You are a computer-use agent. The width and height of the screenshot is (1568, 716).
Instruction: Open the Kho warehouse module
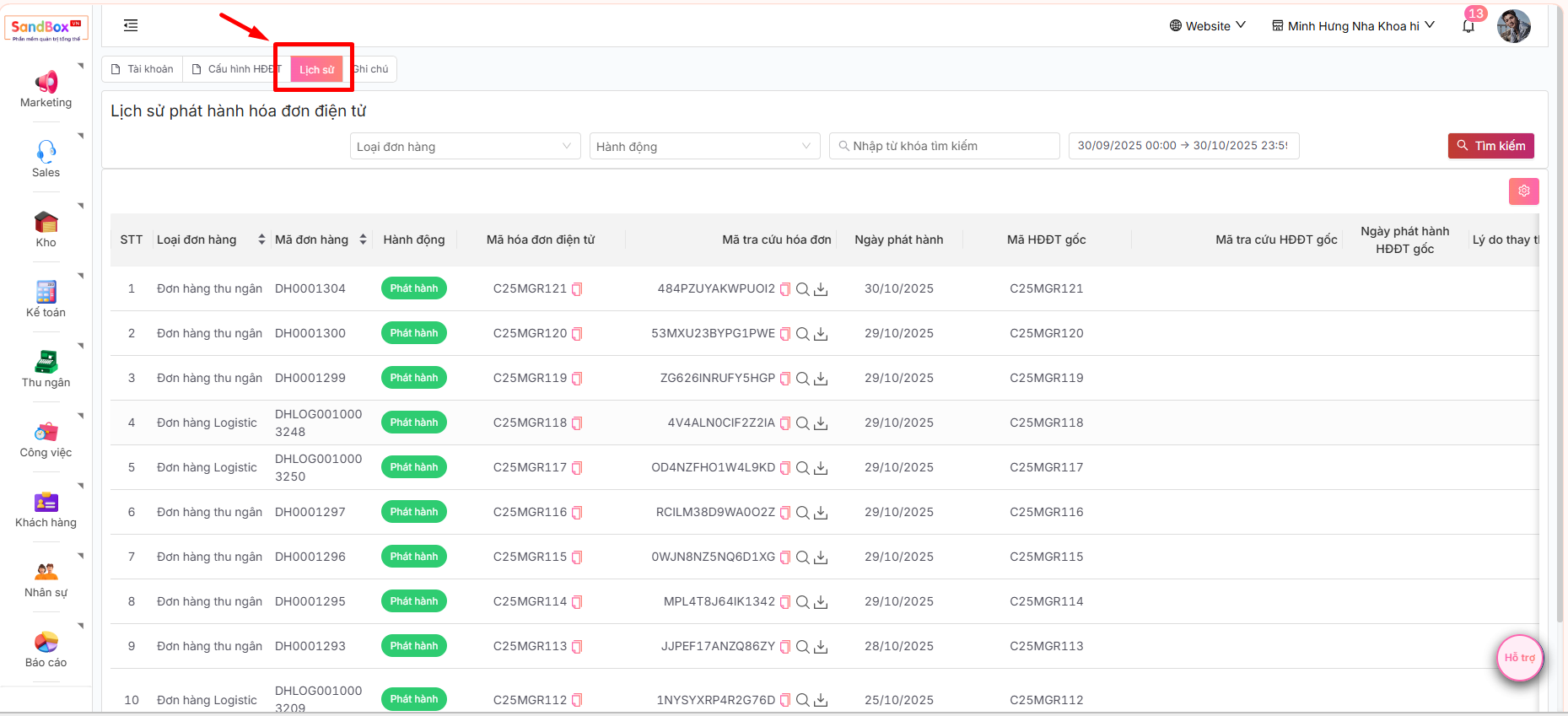coord(46,229)
